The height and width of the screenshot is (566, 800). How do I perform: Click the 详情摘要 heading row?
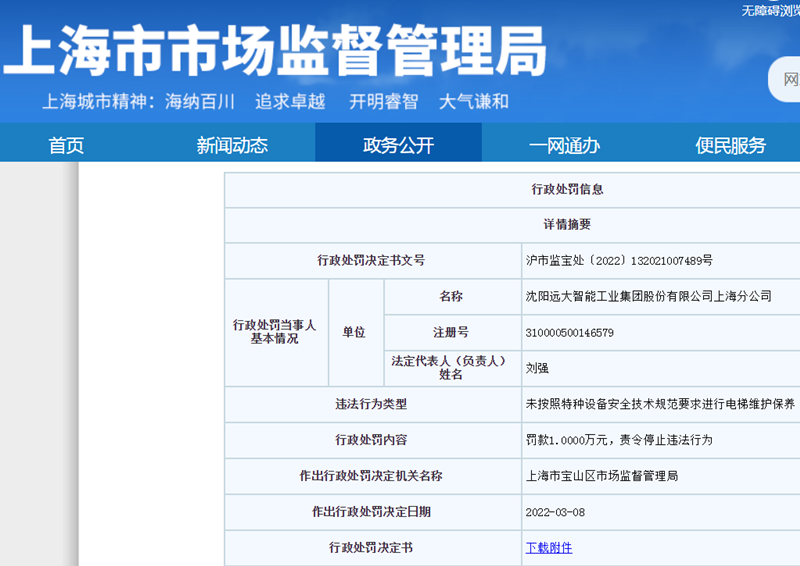click(x=567, y=225)
